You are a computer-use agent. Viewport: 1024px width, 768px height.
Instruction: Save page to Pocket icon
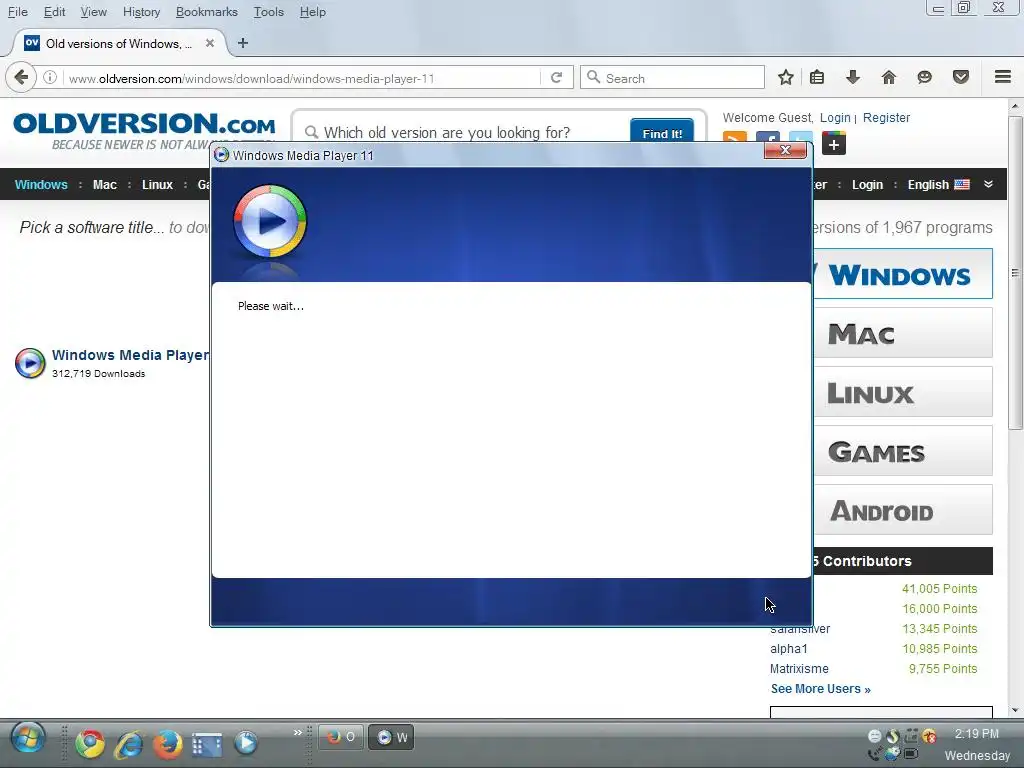[961, 78]
